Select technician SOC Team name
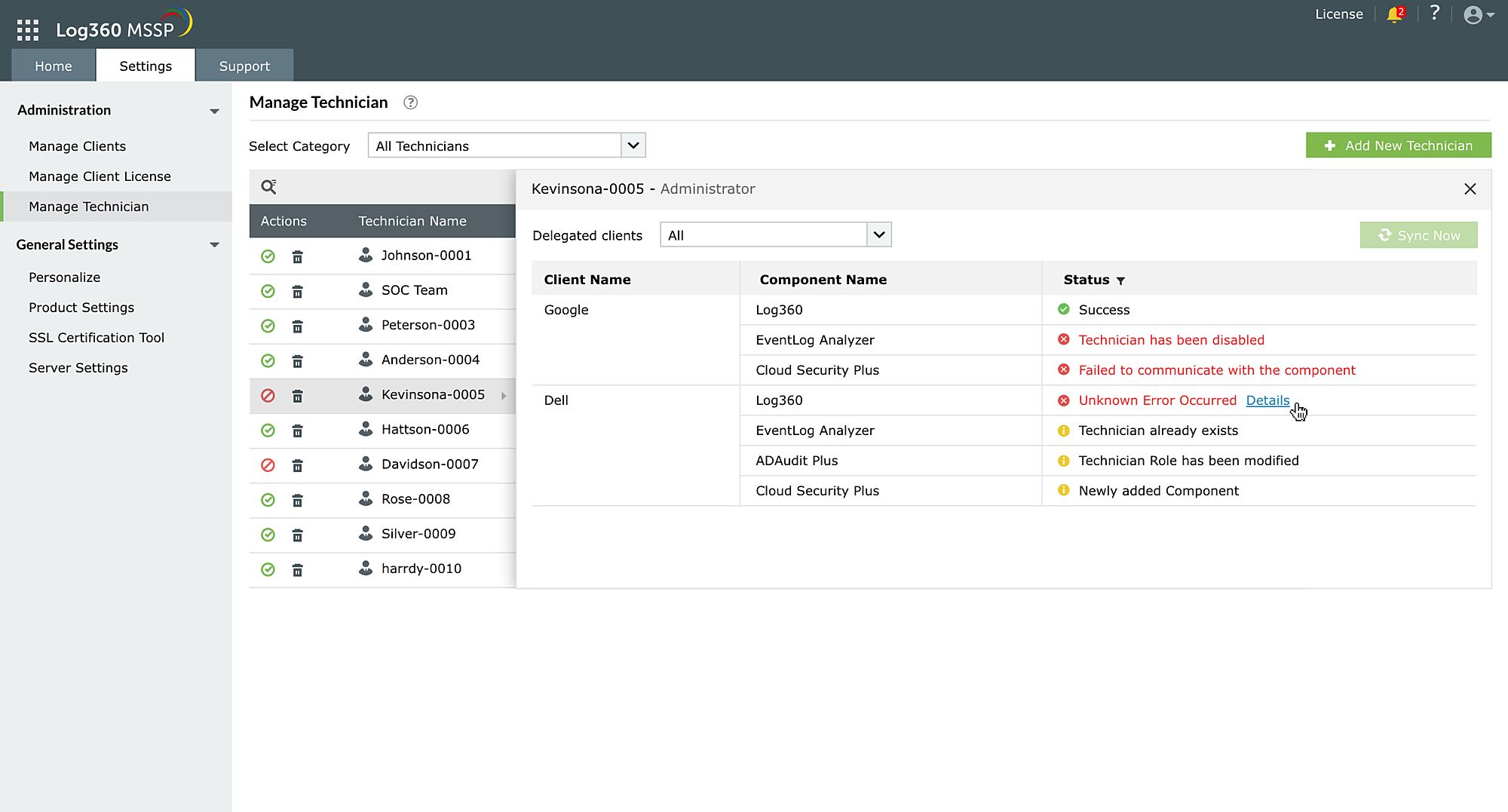Screen dimensions: 1508x812 [414, 290]
